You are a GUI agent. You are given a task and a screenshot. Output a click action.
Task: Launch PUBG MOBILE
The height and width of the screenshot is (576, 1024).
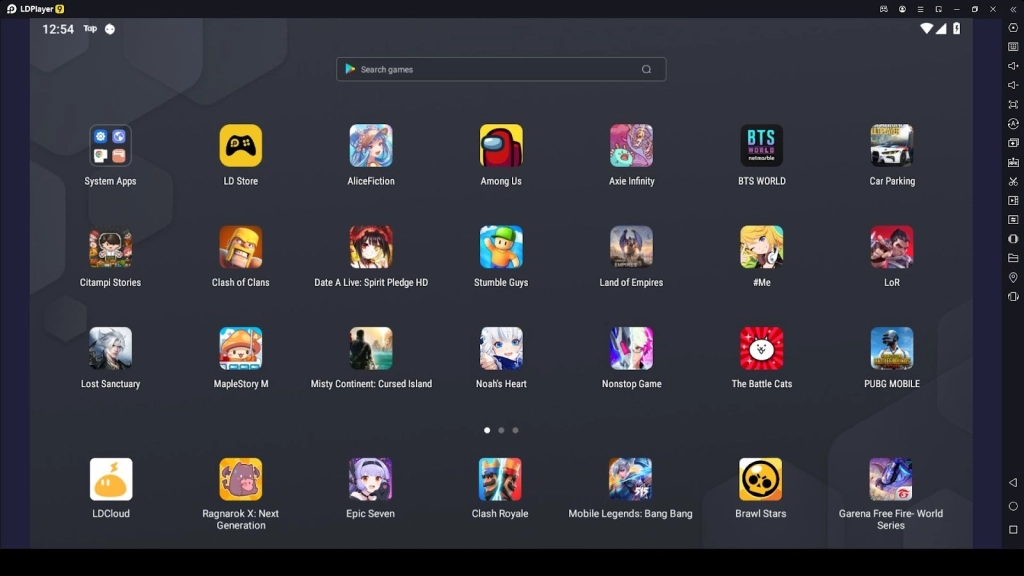pyautogui.click(x=892, y=348)
